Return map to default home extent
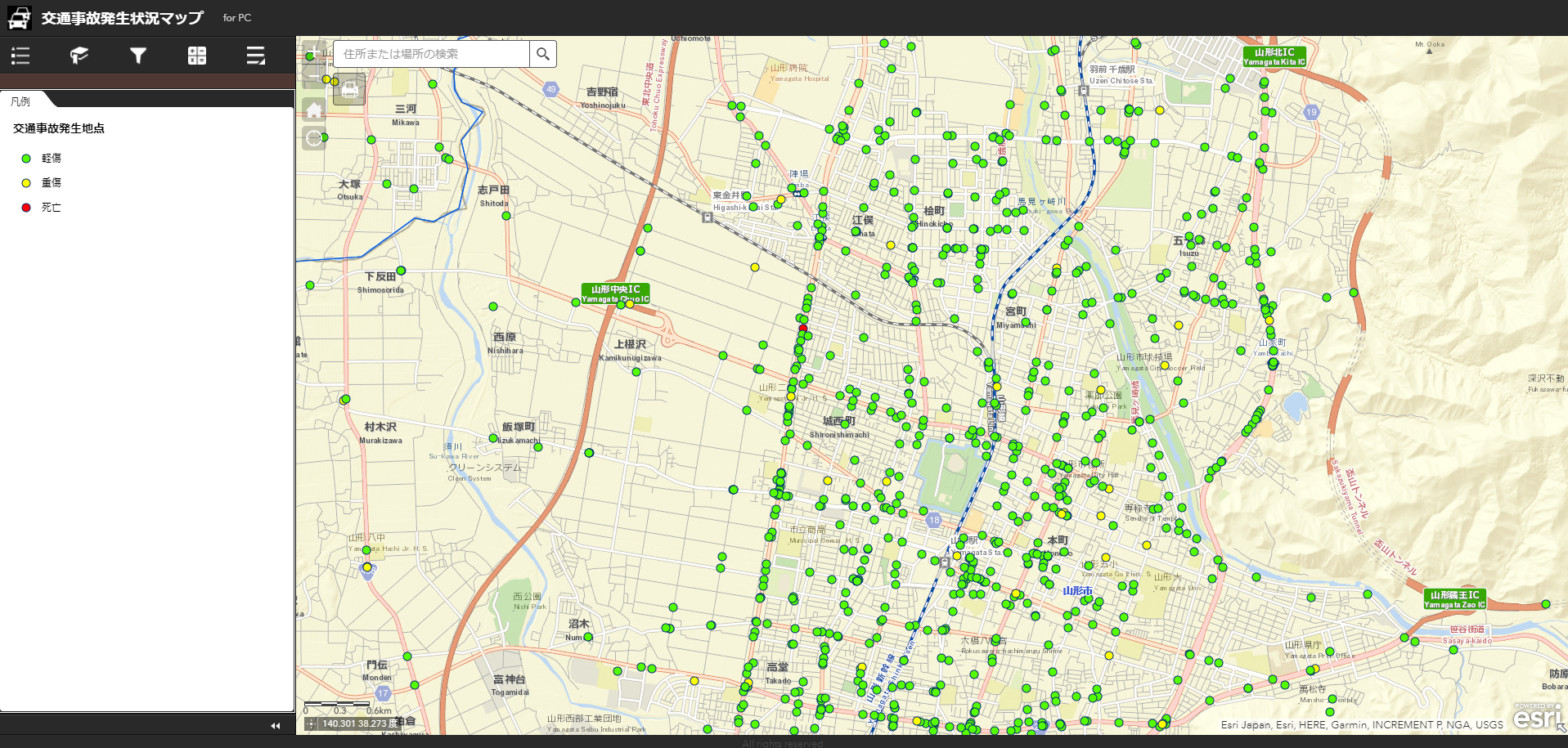The image size is (1568, 748). click(x=314, y=110)
